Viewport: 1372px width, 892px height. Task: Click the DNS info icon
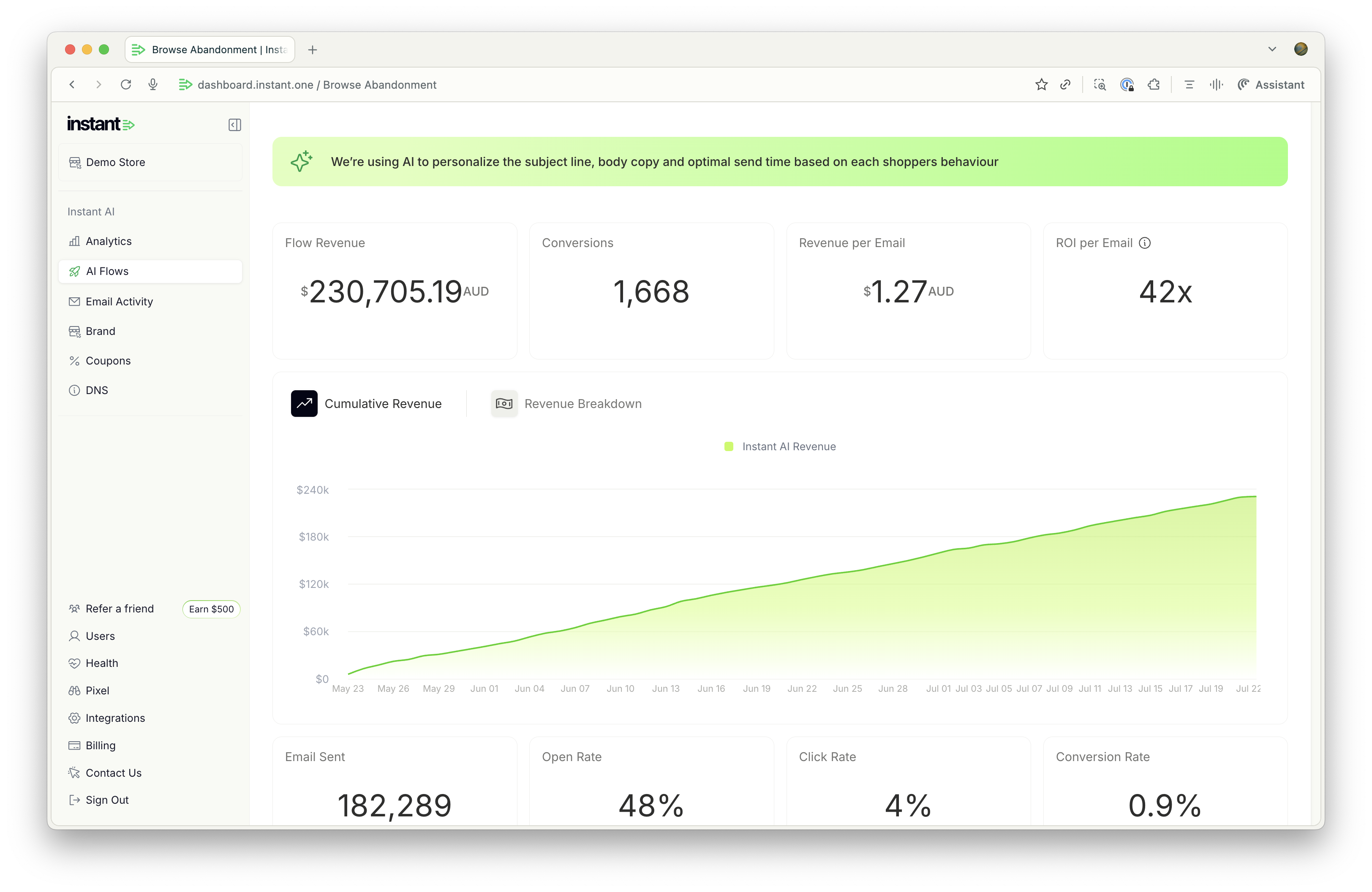point(74,390)
